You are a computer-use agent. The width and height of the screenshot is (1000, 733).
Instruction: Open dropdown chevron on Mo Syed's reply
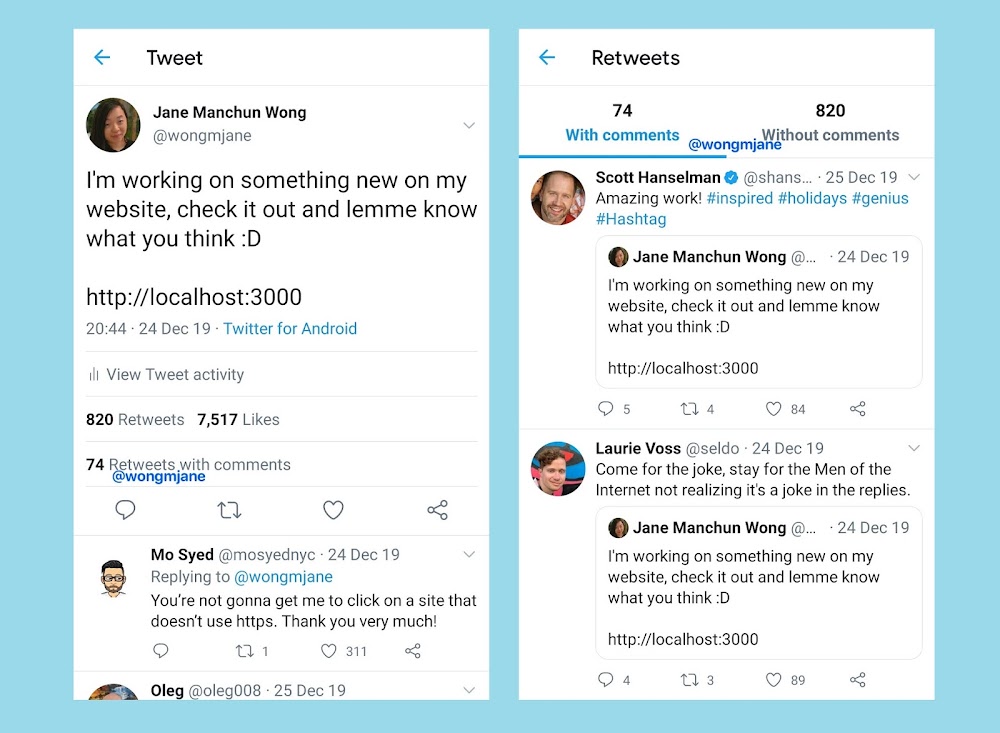point(469,554)
